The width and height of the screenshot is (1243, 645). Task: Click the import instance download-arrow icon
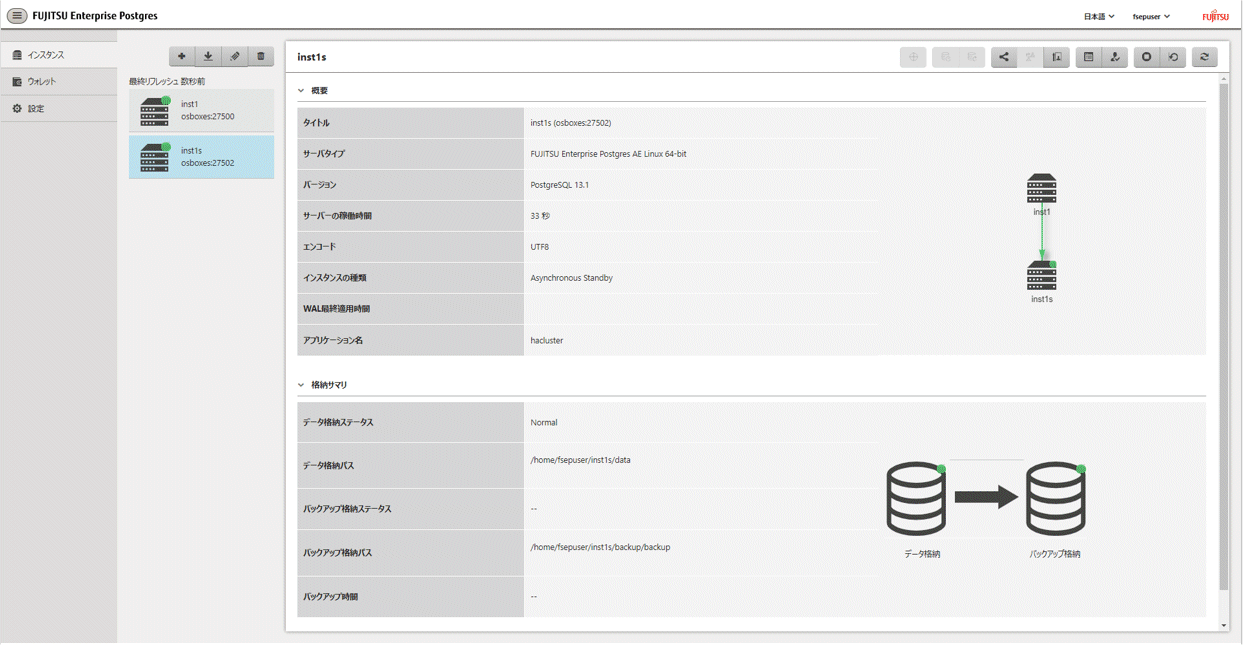coord(208,56)
